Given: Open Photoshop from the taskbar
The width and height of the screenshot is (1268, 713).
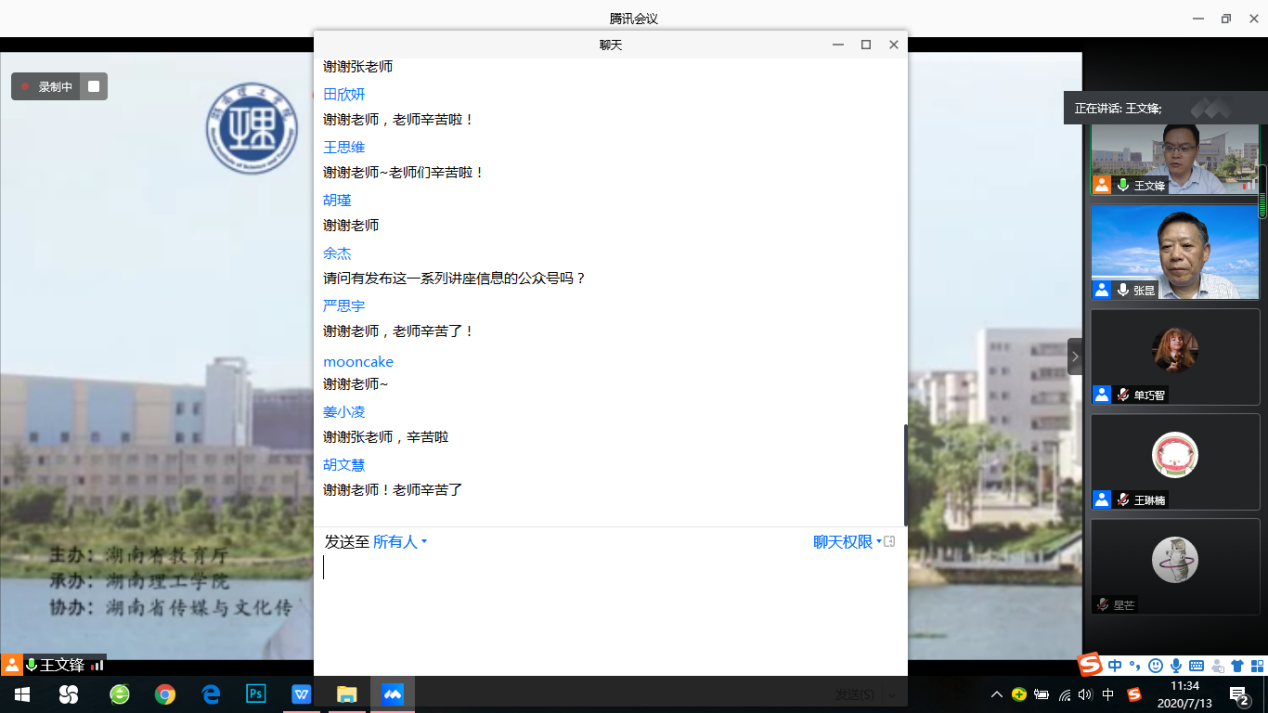Looking at the screenshot, I should 256,694.
